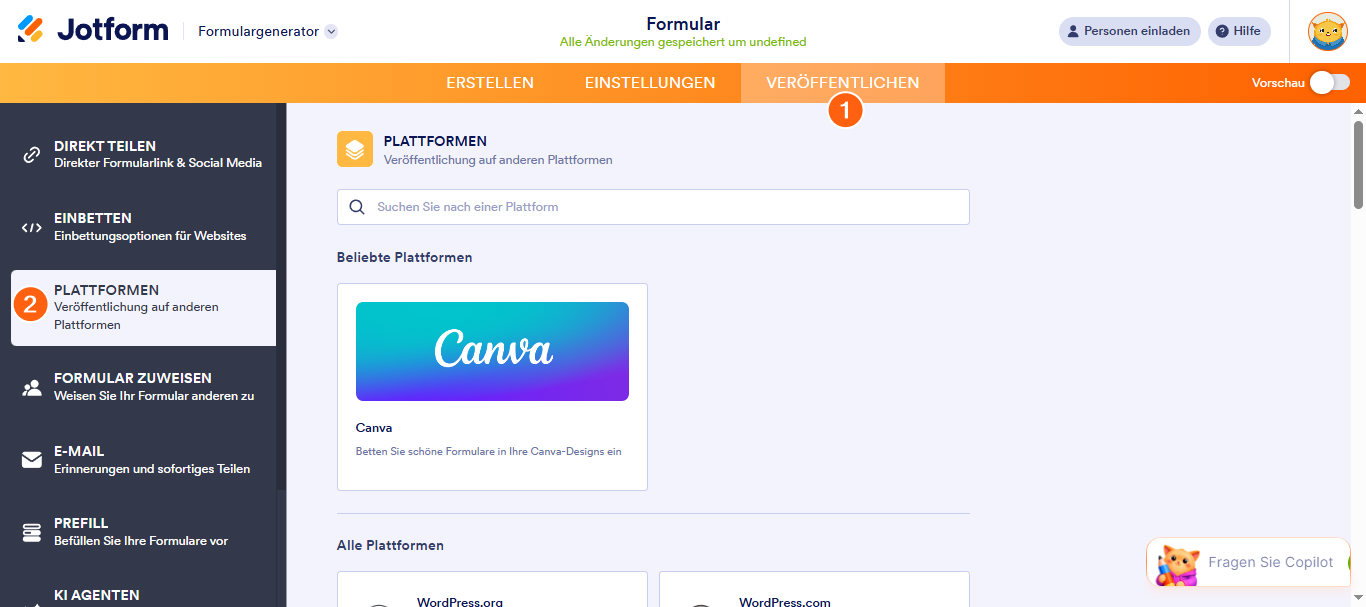The image size is (1366, 607).
Task: Click the Jotform logo
Action: [93, 30]
